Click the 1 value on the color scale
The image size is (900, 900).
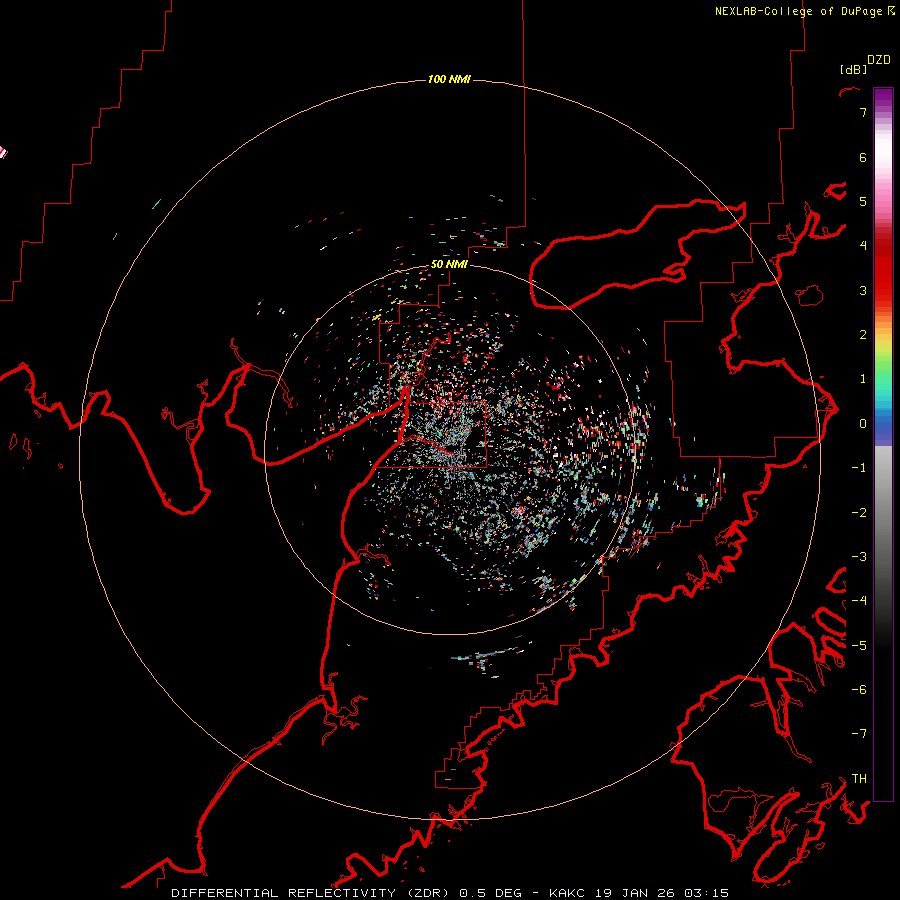[863, 379]
